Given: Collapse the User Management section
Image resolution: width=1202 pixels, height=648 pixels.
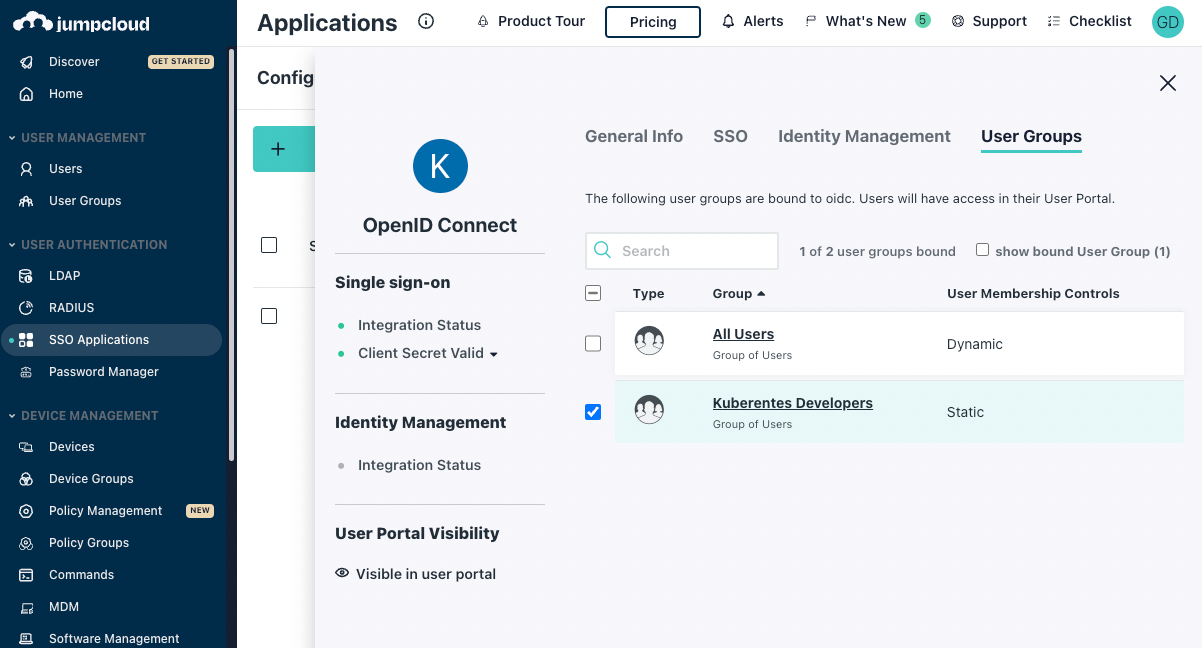Looking at the screenshot, I should (12, 138).
